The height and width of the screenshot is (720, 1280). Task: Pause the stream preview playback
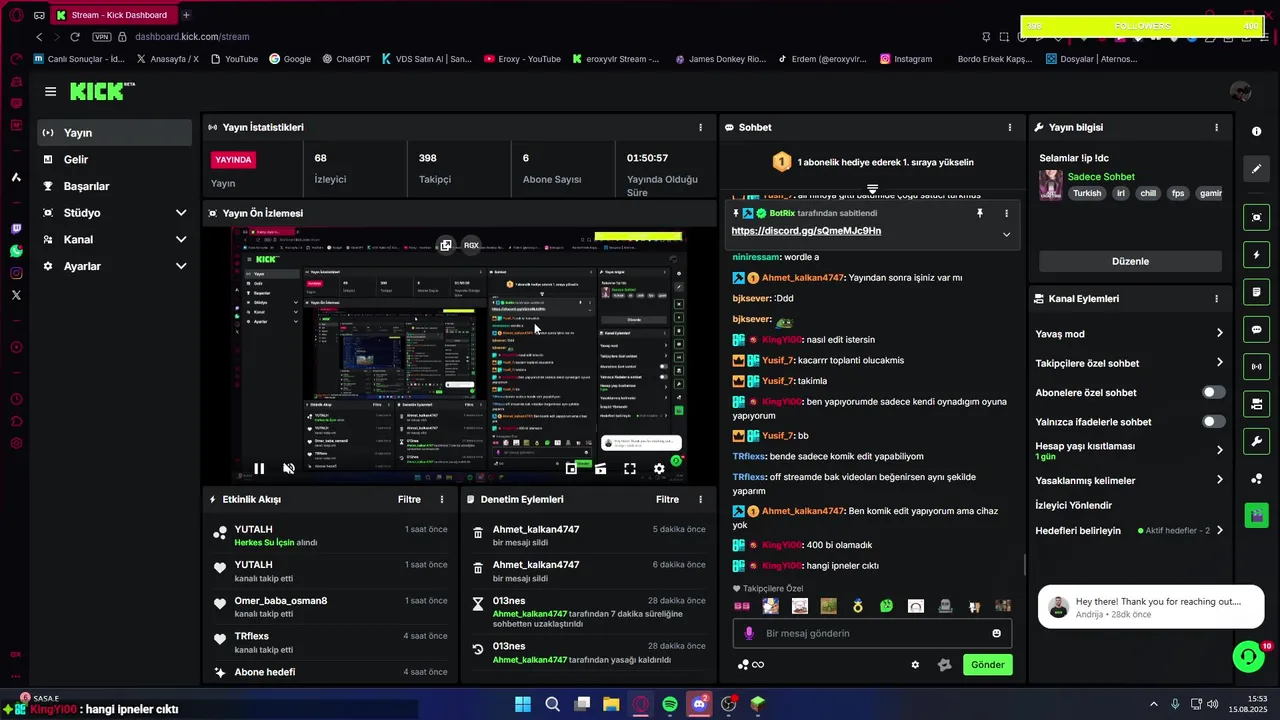point(259,468)
